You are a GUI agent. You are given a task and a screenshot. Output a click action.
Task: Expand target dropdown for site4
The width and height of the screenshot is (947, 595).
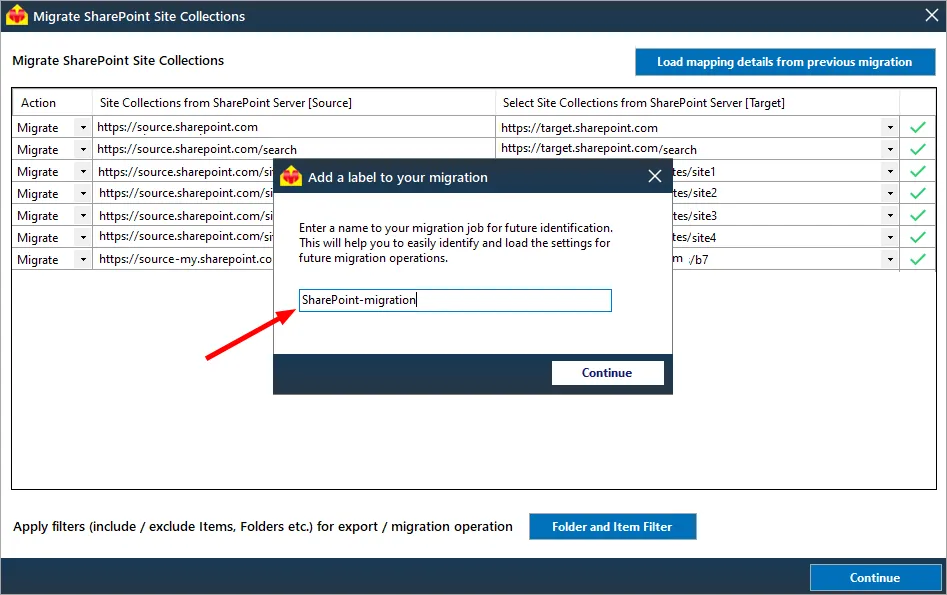(x=890, y=237)
